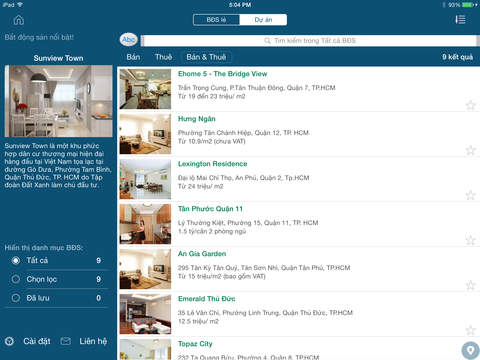480x360 pixels.
Task: Select the Tất cả radio option
Action: 16,260
